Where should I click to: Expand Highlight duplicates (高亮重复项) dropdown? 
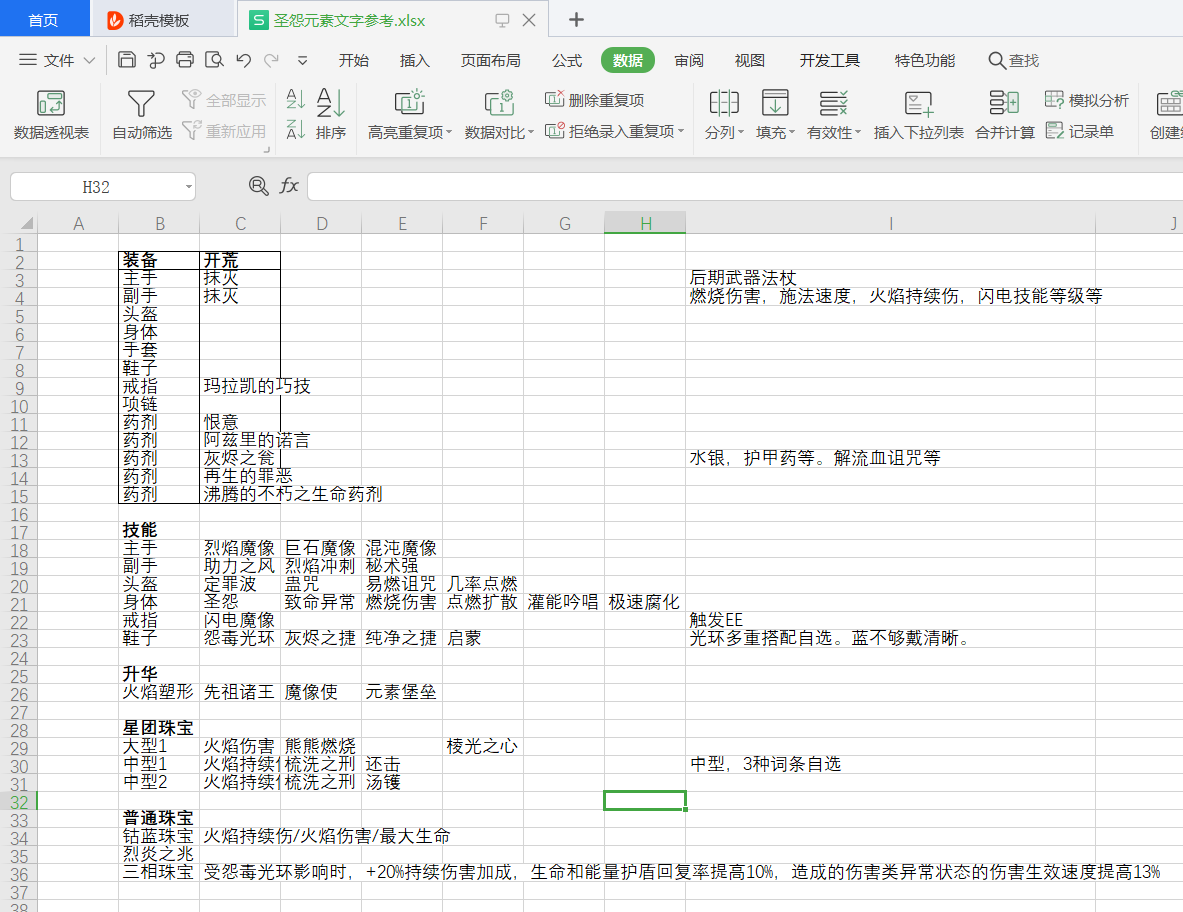[x=449, y=132]
